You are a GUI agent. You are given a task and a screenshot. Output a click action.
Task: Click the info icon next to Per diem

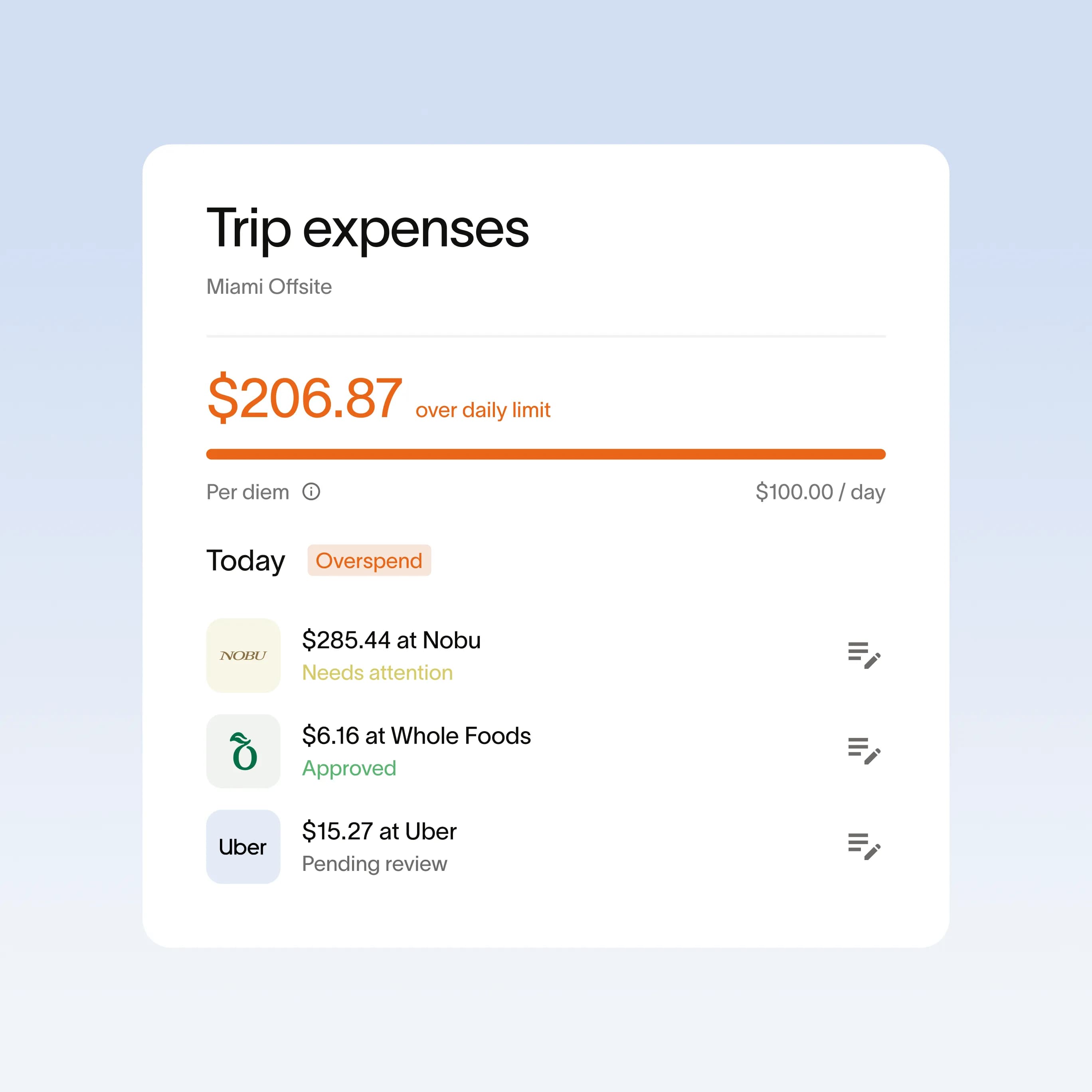coord(311,492)
